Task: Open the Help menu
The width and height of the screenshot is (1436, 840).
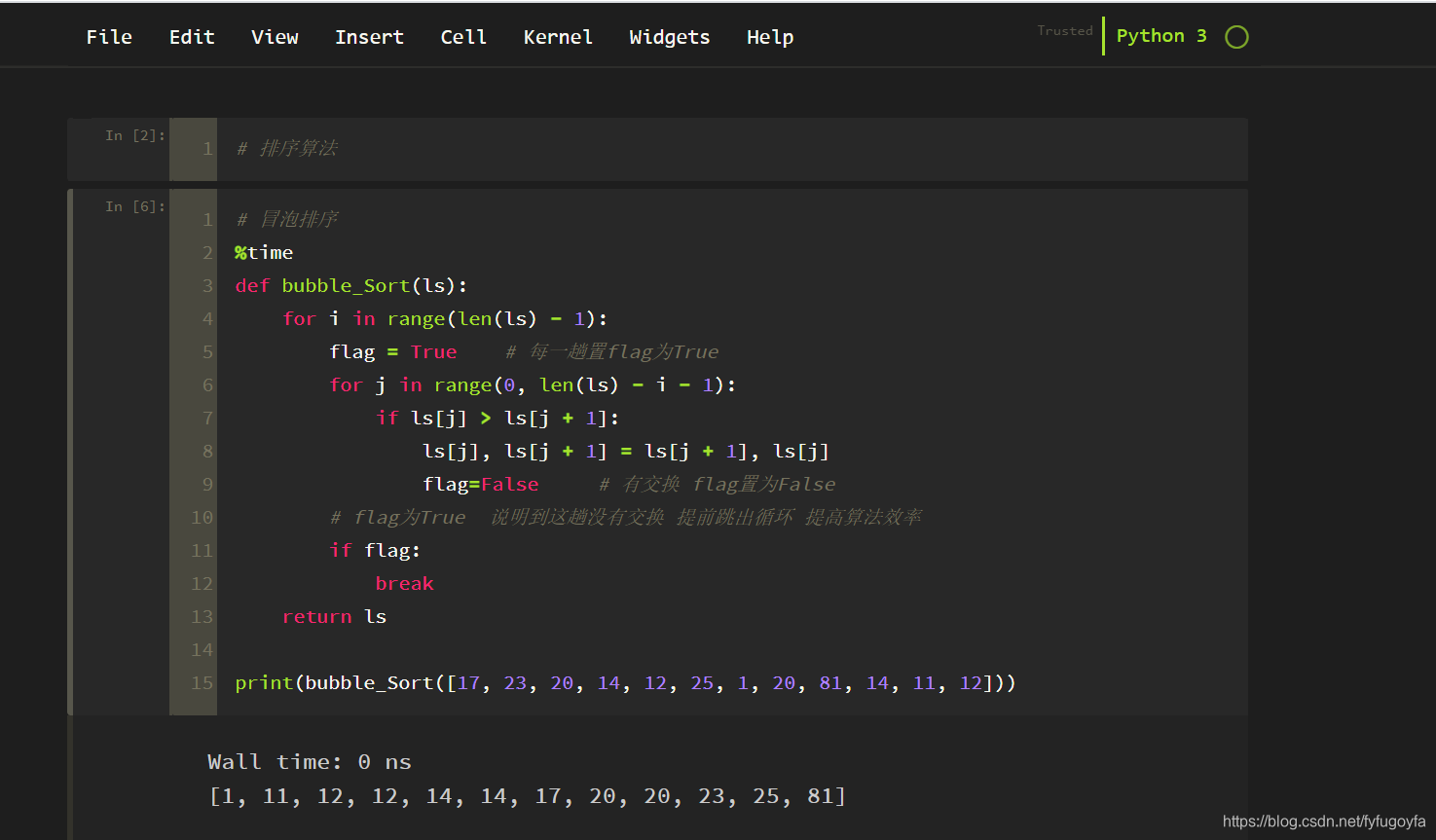Action: point(770,37)
